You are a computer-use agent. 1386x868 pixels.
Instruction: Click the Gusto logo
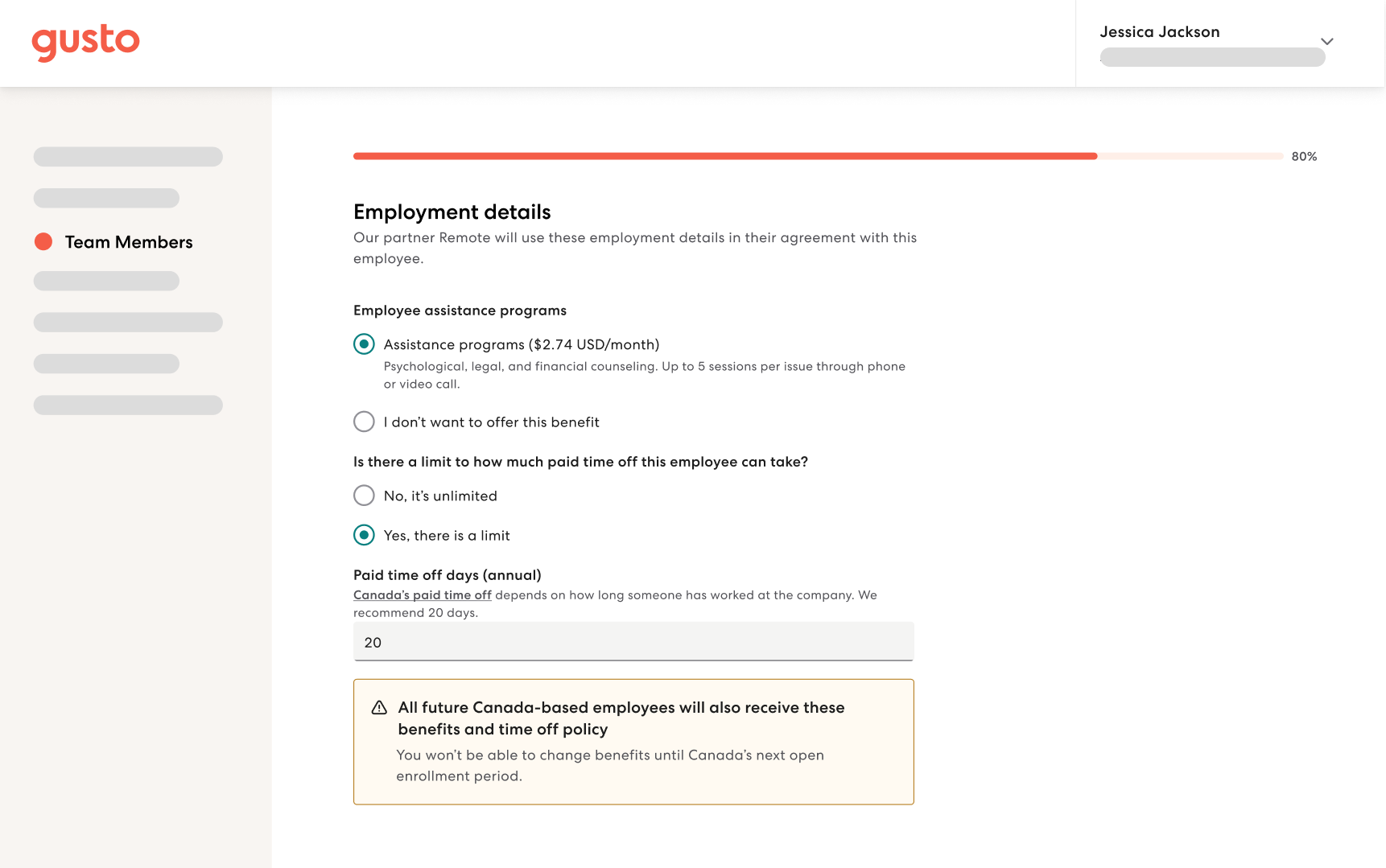pos(85,42)
